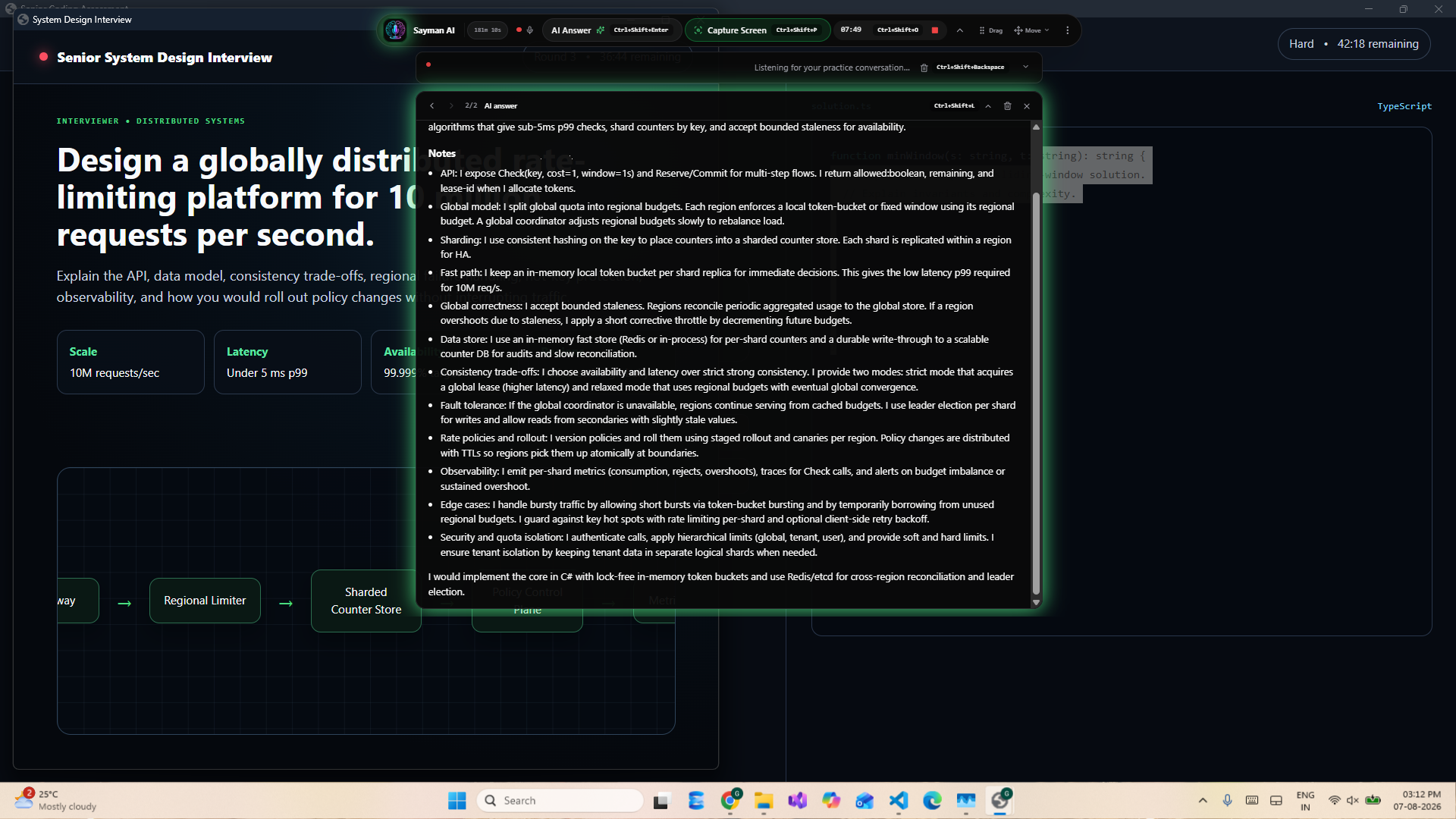Click the system tray microphone icon
The width and height of the screenshot is (1456, 819).
pyautogui.click(x=1227, y=801)
